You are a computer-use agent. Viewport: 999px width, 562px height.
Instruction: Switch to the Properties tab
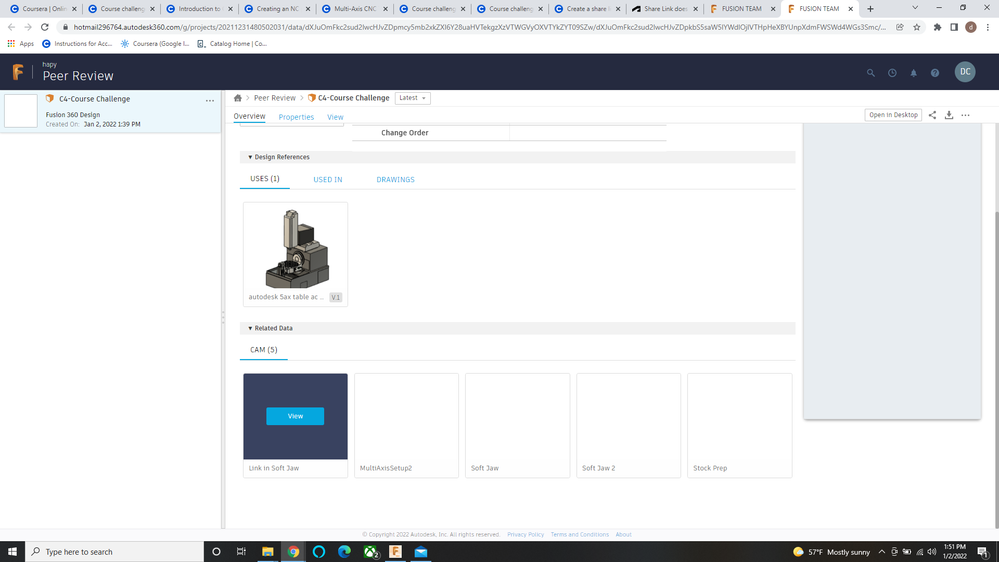point(296,117)
